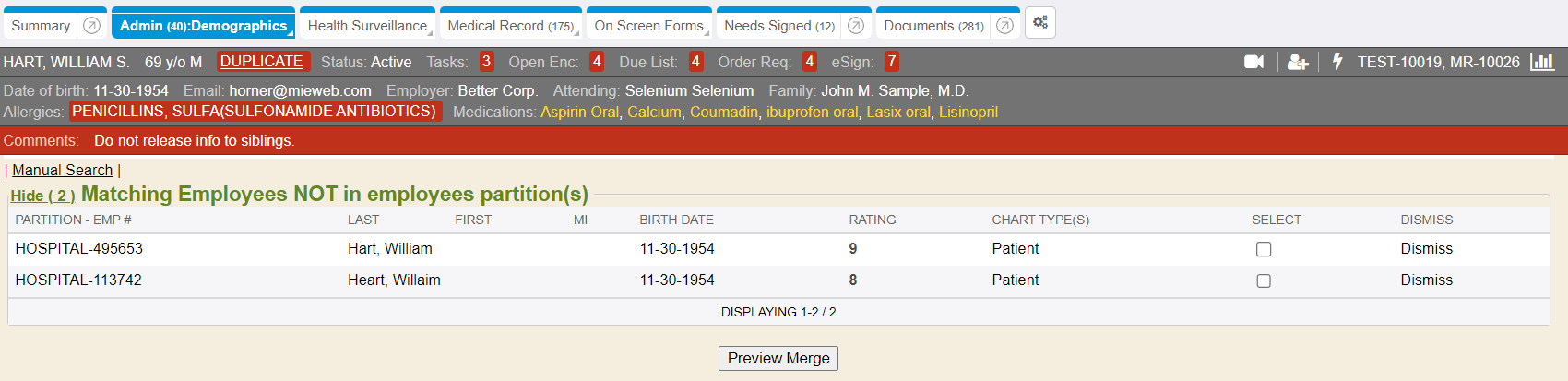The width and height of the screenshot is (1568, 381).
Task: Open the tab settings gears icon
Action: tap(1040, 23)
